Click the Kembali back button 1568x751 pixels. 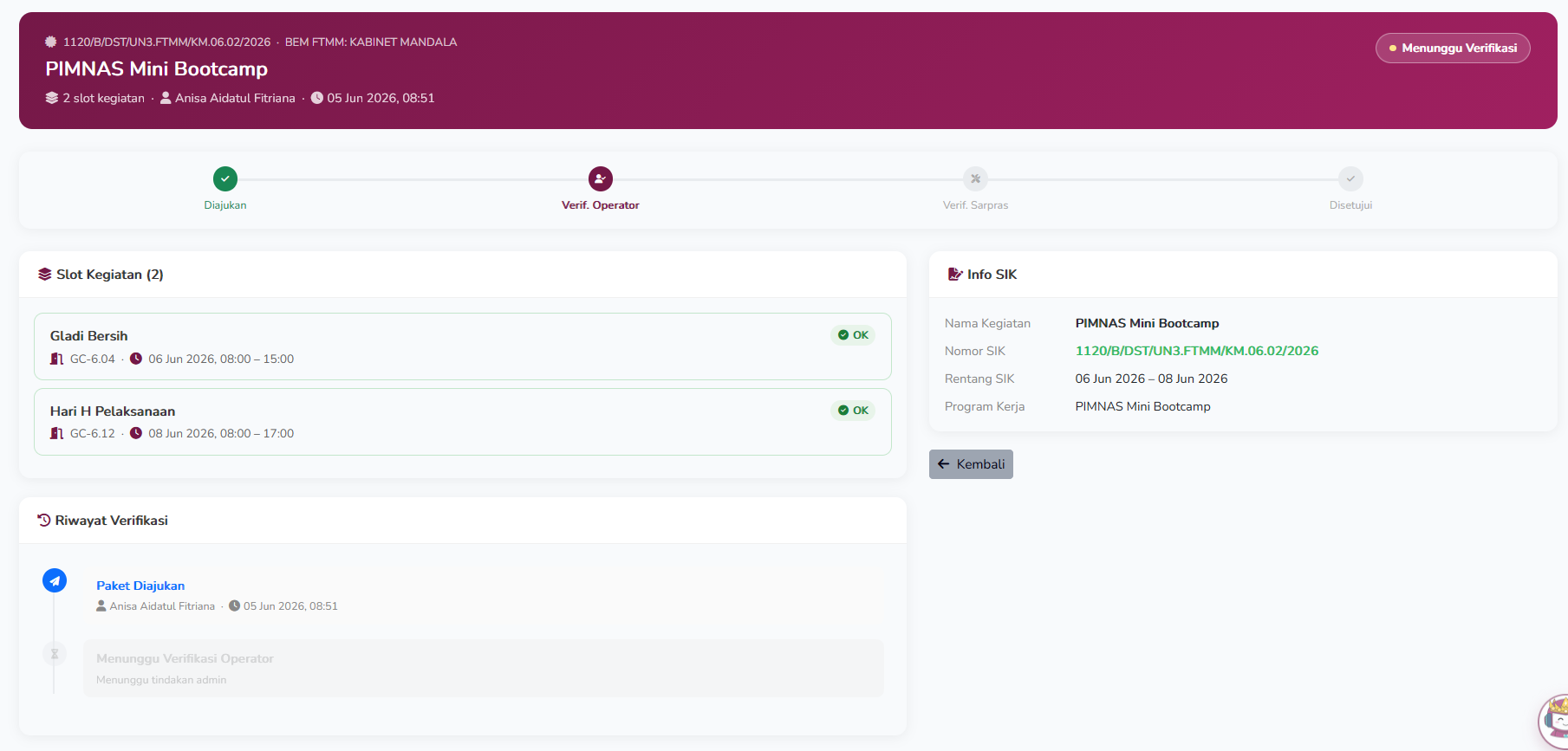click(971, 464)
